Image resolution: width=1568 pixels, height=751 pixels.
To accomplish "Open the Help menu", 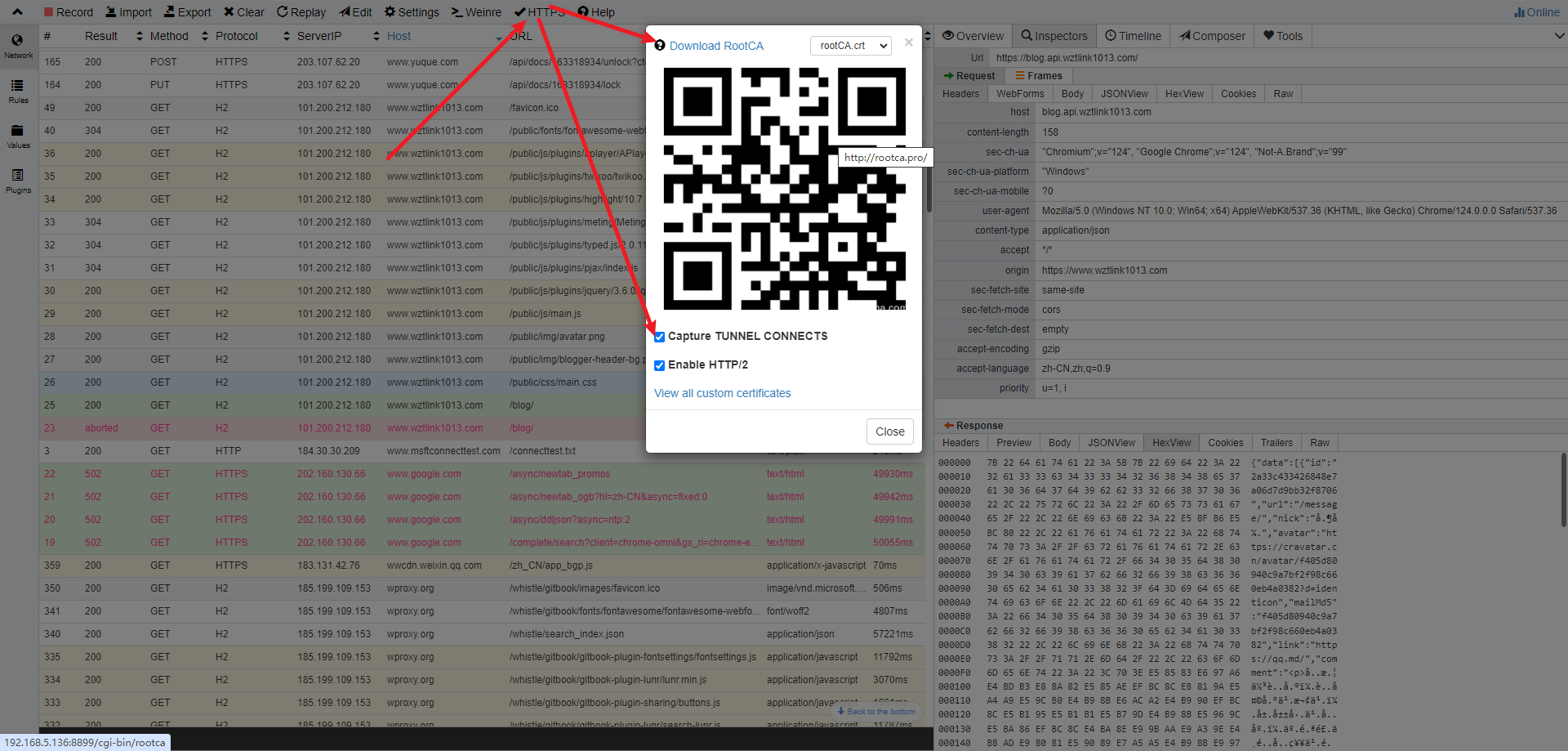I will click(596, 12).
